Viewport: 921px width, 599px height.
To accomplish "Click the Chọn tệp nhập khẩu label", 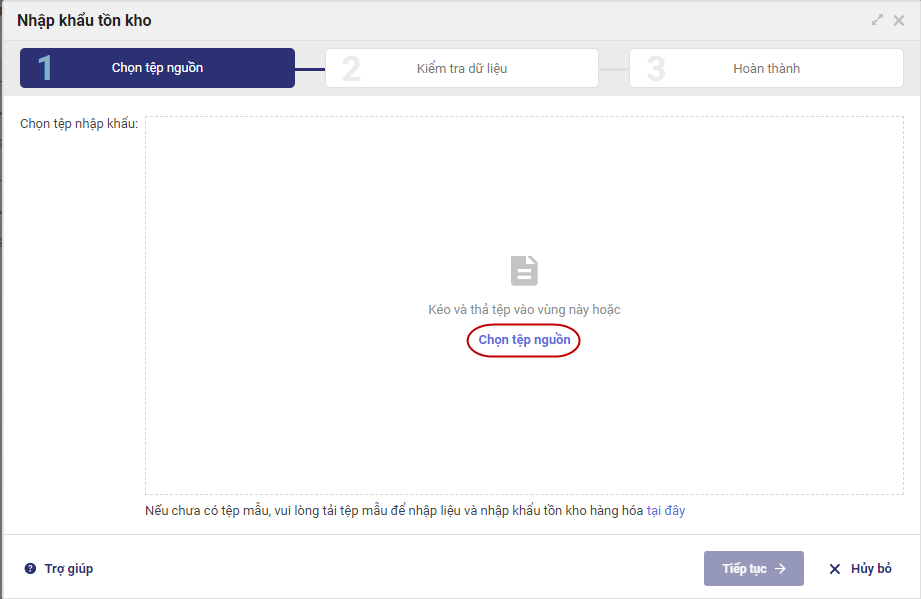I will [79, 124].
